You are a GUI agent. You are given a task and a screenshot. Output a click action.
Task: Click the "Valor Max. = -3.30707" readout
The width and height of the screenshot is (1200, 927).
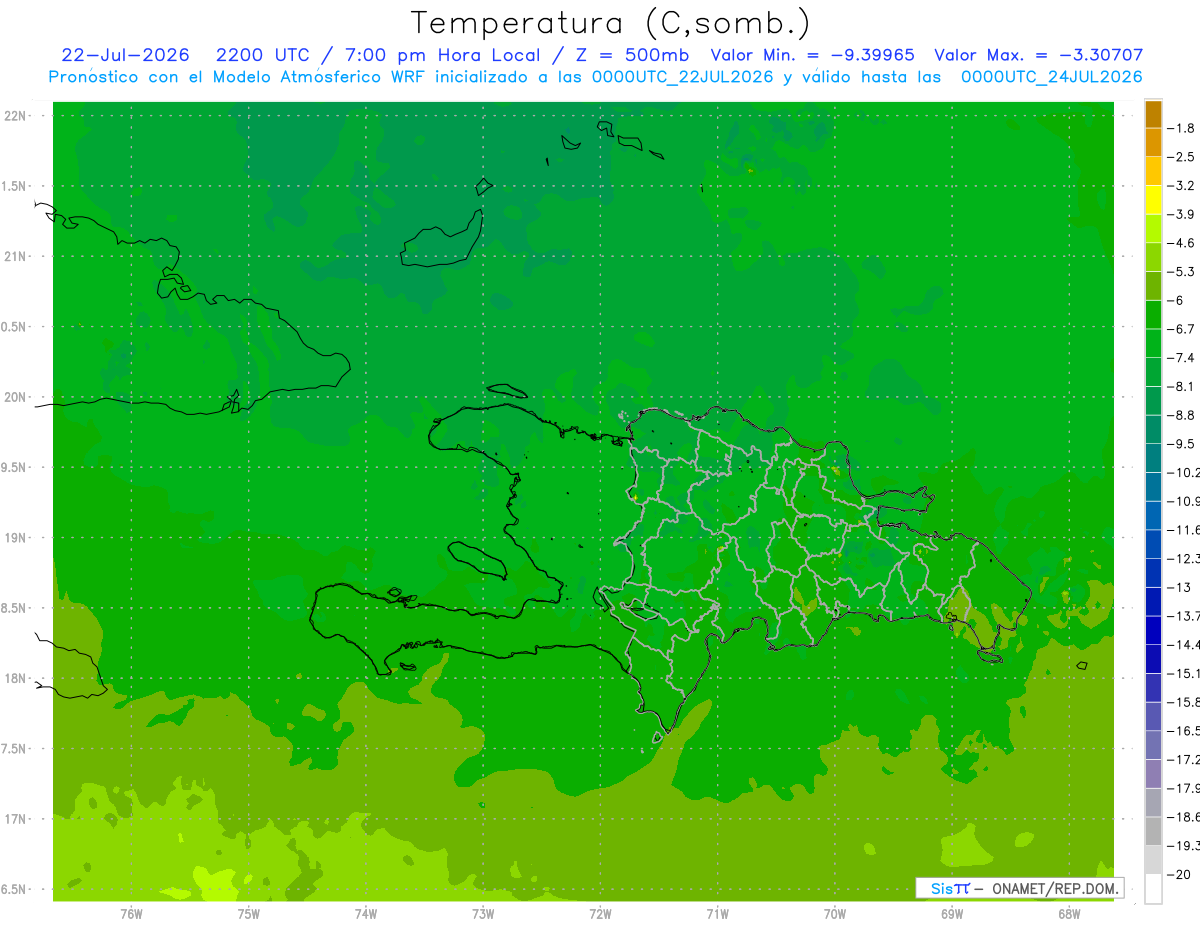pyautogui.click(x=1038, y=55)
